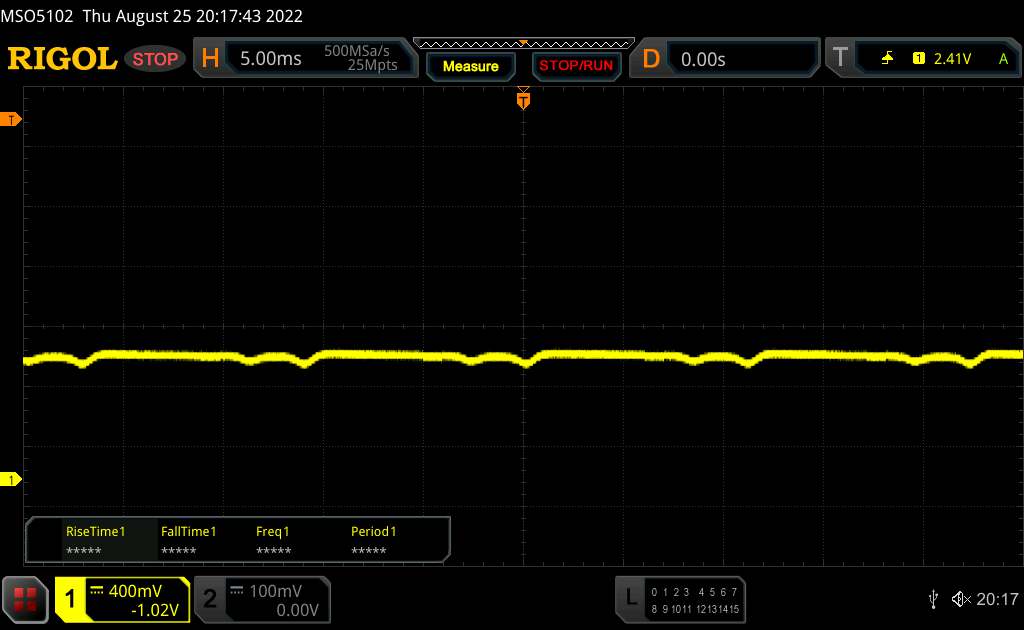
Task: Open the Measure menu
Action: point(470,66)
